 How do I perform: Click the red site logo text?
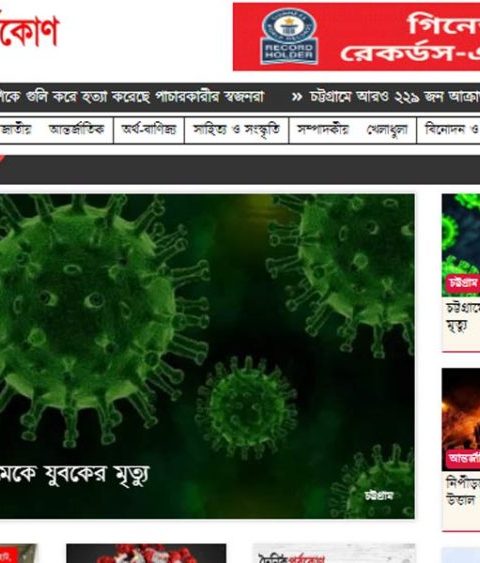pyautogui.click(x=29, y=30)
